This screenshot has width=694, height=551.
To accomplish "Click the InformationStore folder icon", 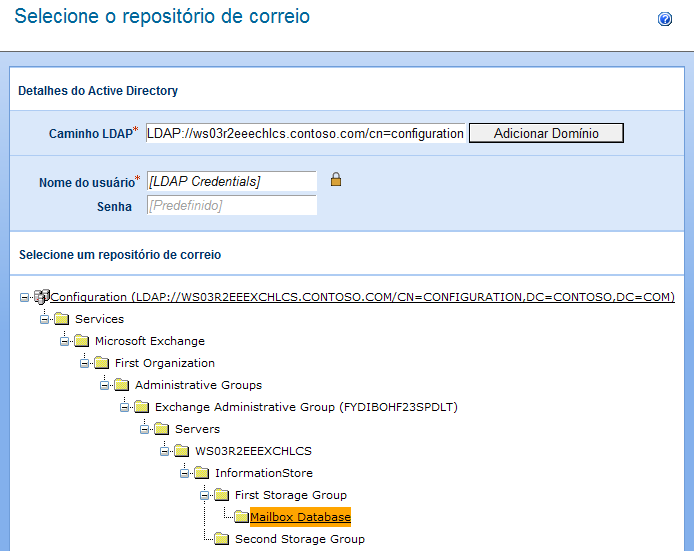I will coord(201,473).
